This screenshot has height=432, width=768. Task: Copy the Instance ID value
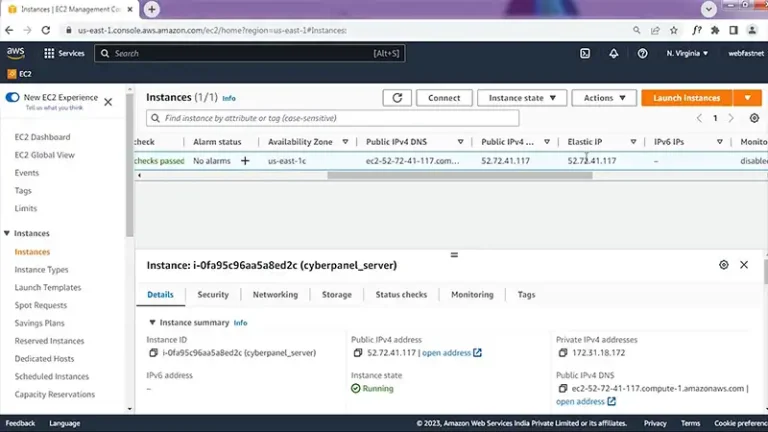(x=153, y=353)
